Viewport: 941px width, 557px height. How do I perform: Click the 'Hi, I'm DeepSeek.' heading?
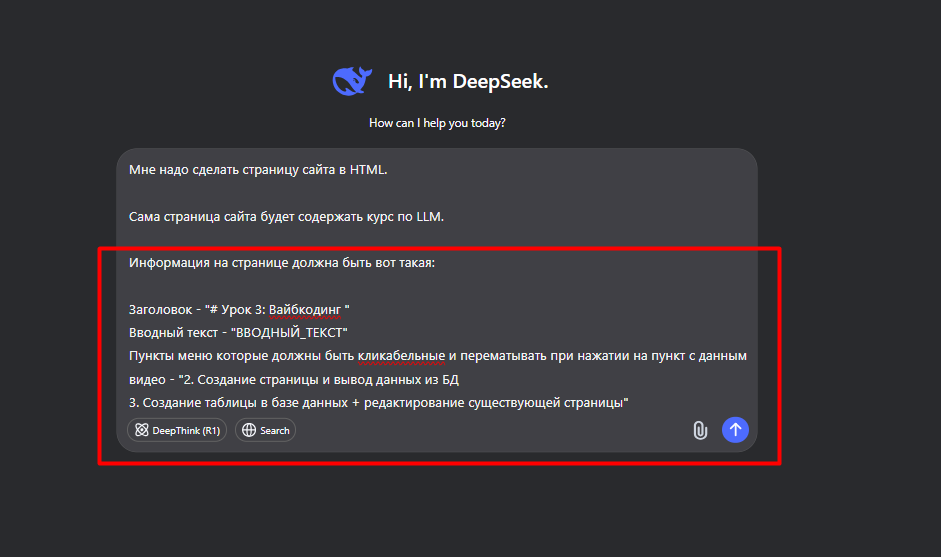pos(468,81)
